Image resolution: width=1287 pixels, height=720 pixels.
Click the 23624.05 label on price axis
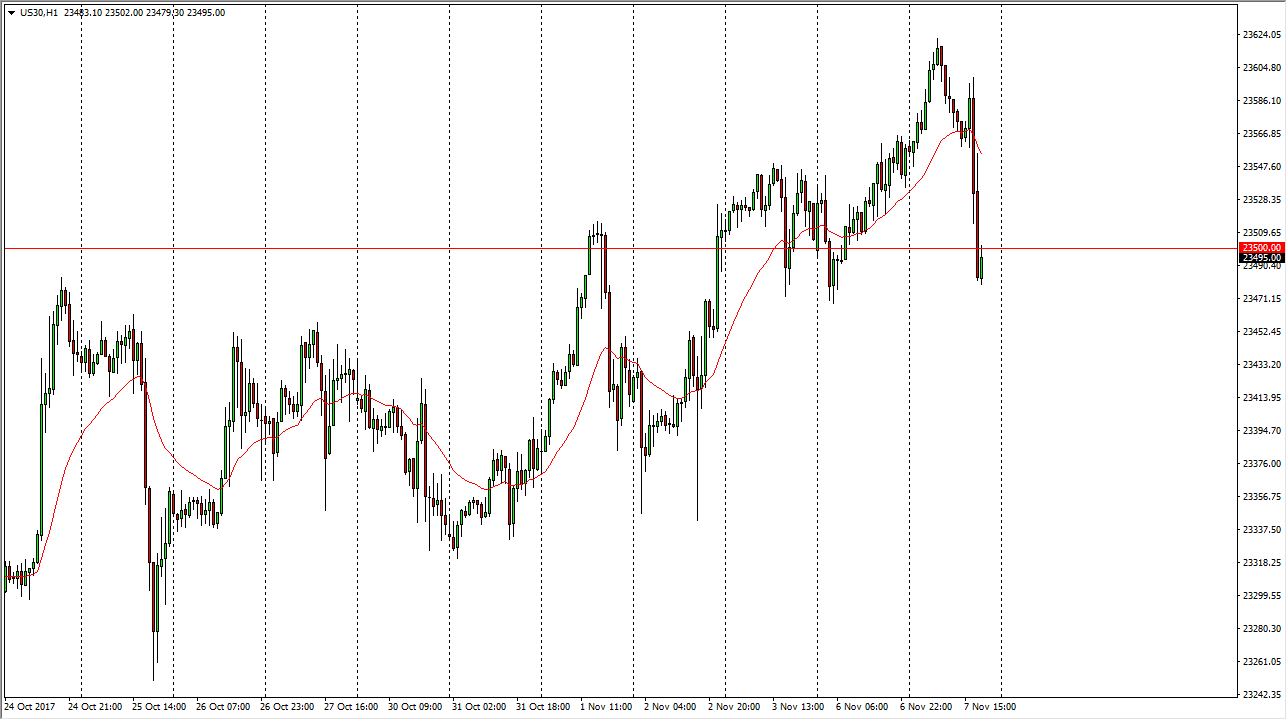tap(1261, 35)
